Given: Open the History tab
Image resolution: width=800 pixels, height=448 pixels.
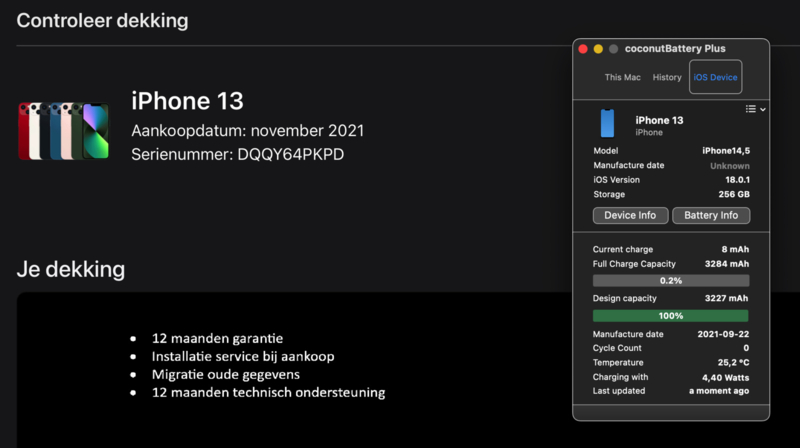Looking at the screenshot, I should point(667,78).
